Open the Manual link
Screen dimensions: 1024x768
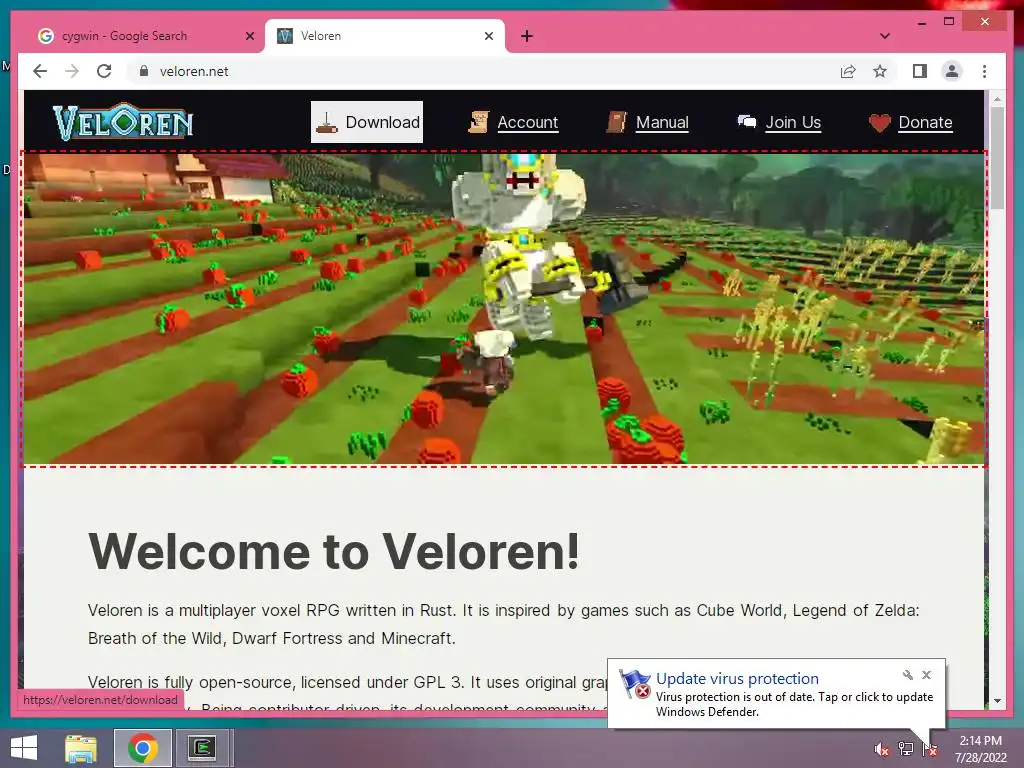point(662,122)
